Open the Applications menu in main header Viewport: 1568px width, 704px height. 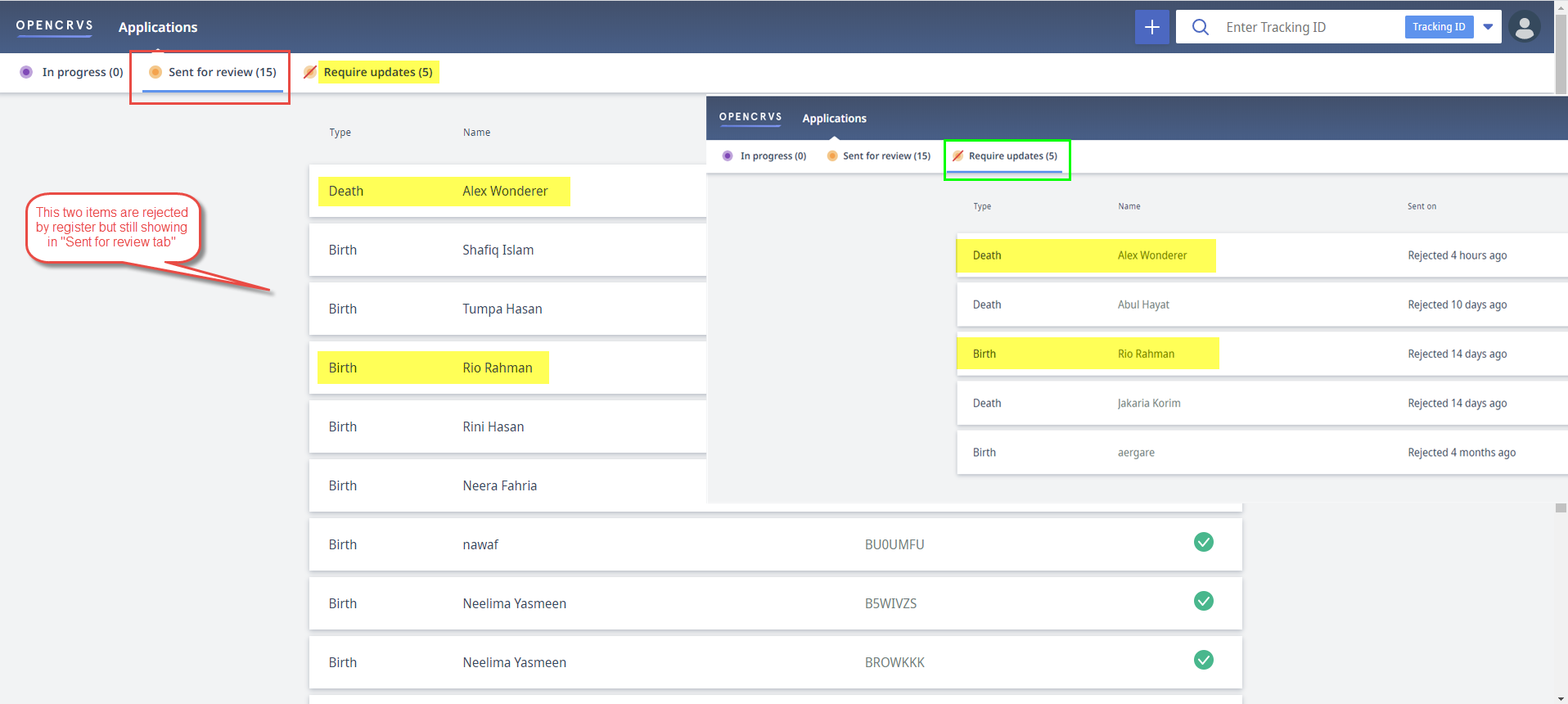tap(158, 27)
